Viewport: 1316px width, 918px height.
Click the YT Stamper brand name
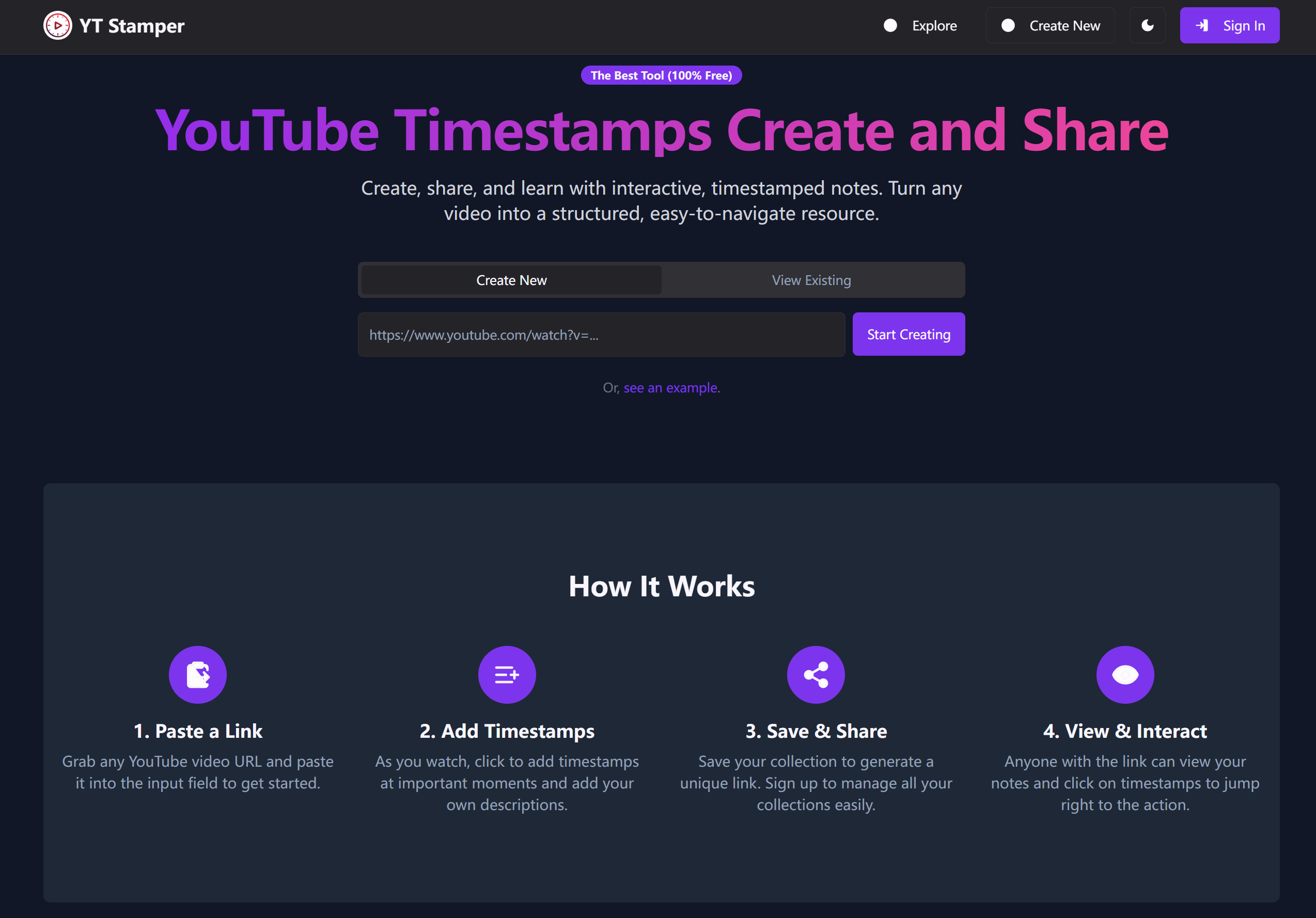click(132, 26)
